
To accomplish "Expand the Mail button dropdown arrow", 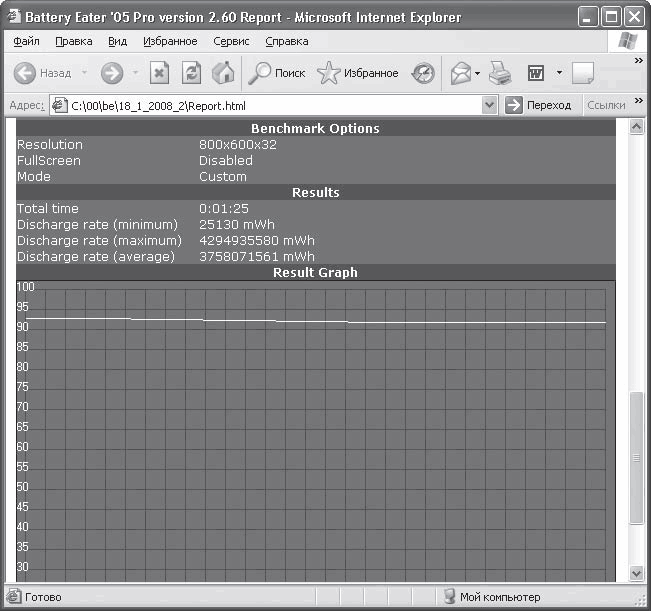I will pos(477,73).
